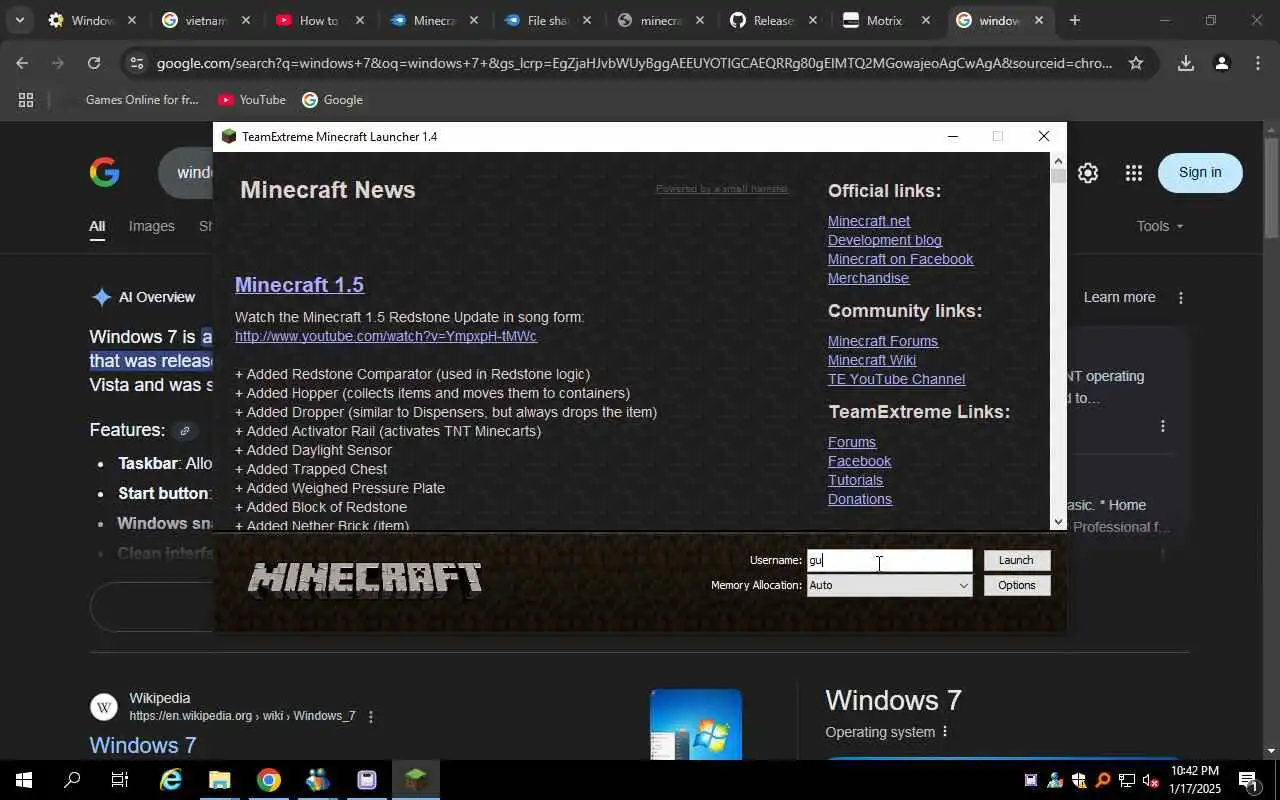This screenshot has width=1280, height=800.
Task: Open Task View on the taskbar
Action: click(120, 780)
